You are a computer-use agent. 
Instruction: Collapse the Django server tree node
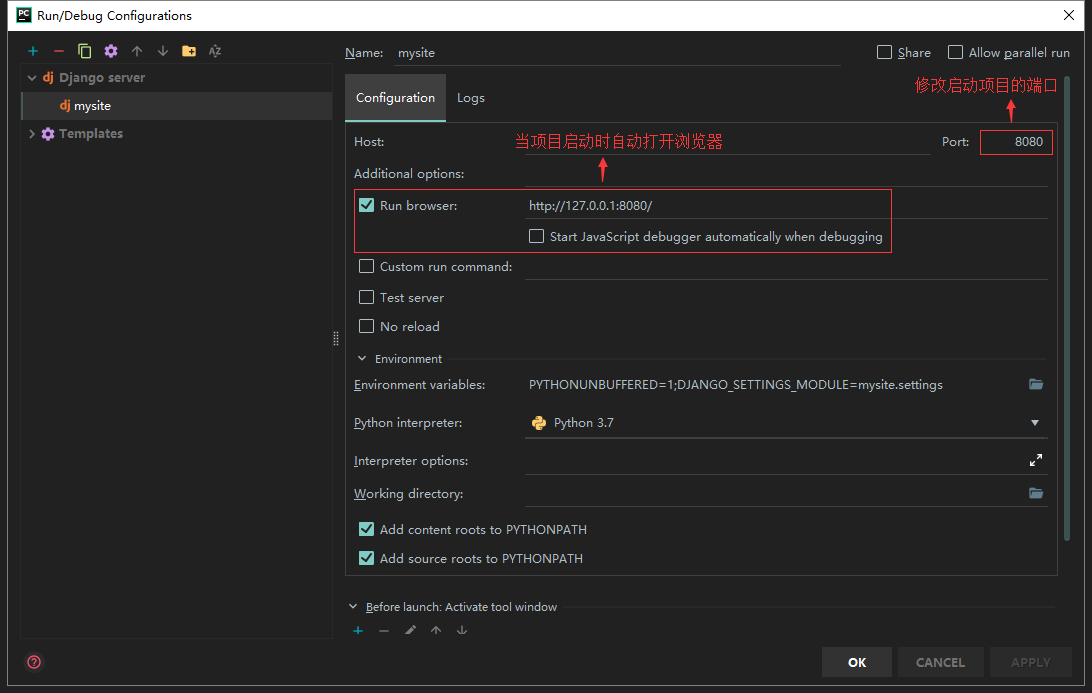(32, 78)
